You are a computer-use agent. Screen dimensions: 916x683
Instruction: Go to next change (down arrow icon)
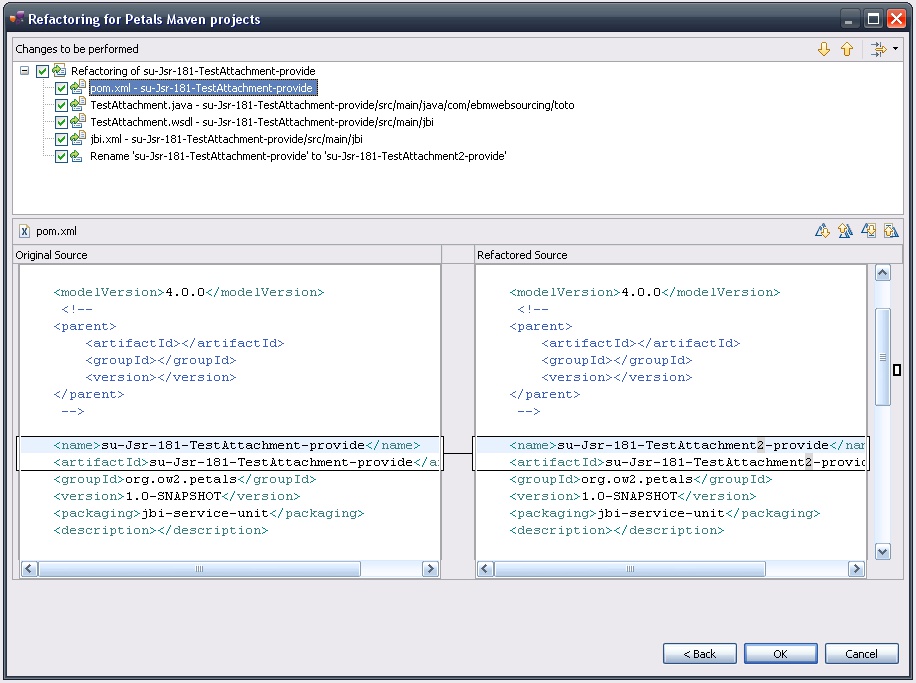click(824, 49)
